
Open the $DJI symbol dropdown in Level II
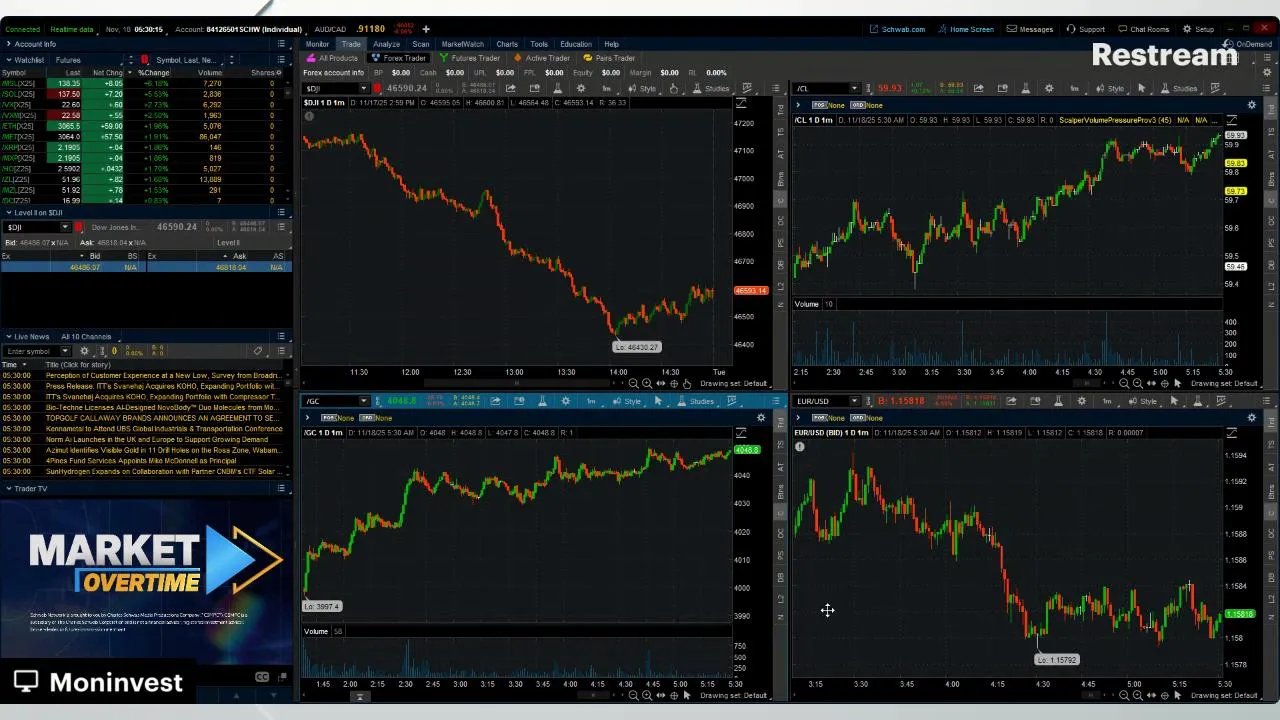[66, 227]
